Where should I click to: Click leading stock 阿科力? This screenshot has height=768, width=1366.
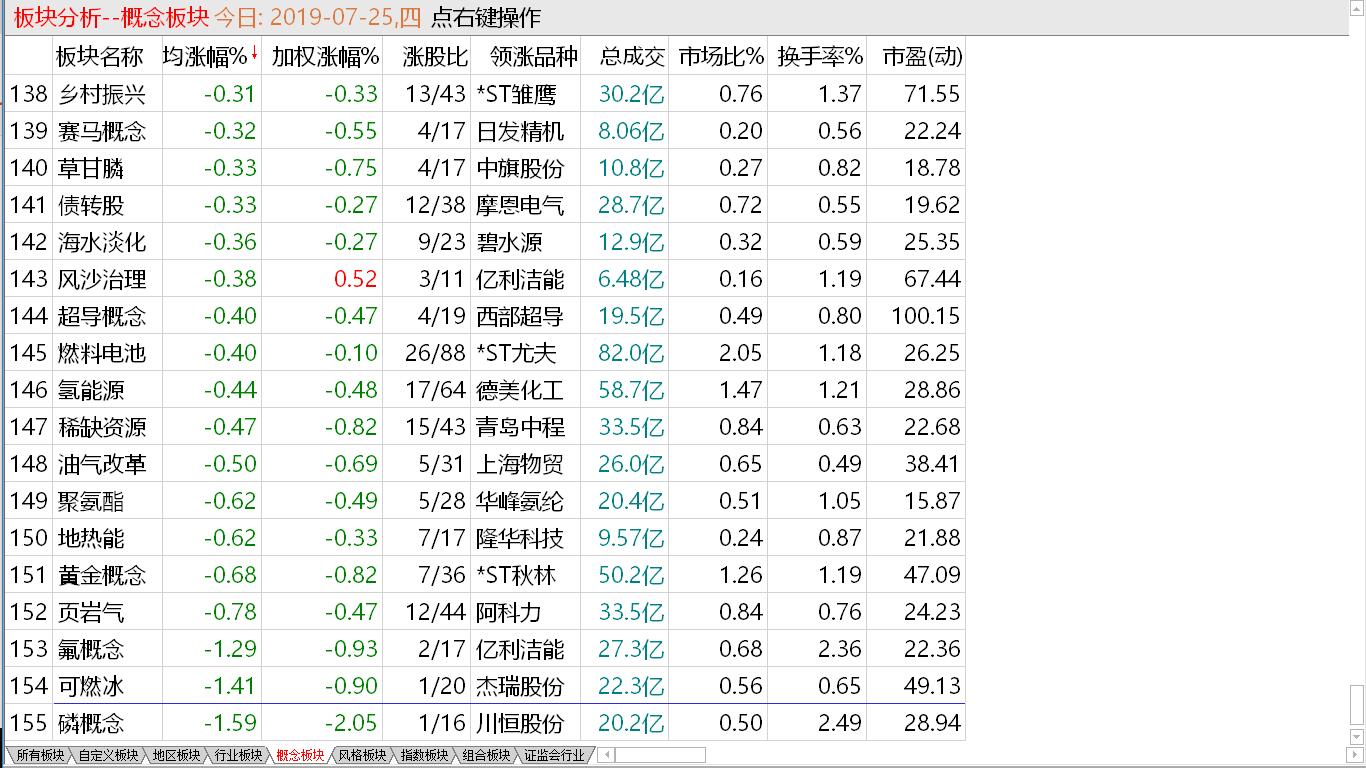tap(509, 612)
